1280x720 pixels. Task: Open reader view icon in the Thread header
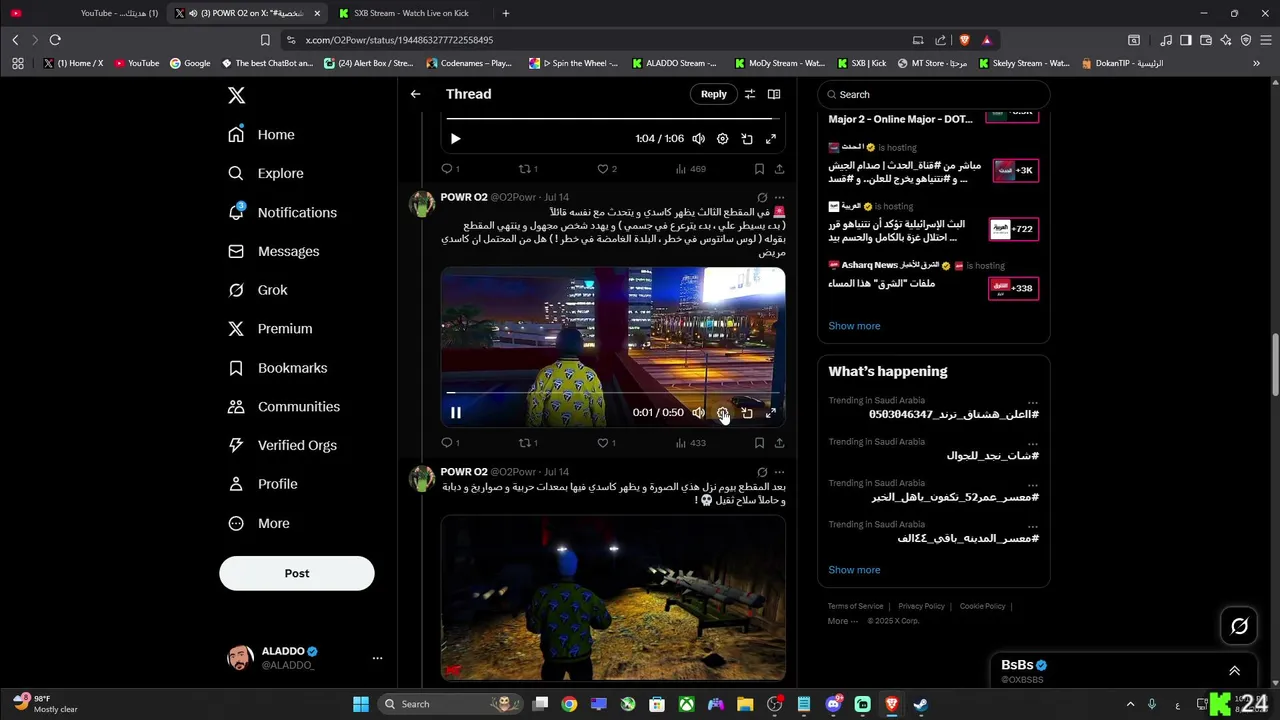click(773, 94)
